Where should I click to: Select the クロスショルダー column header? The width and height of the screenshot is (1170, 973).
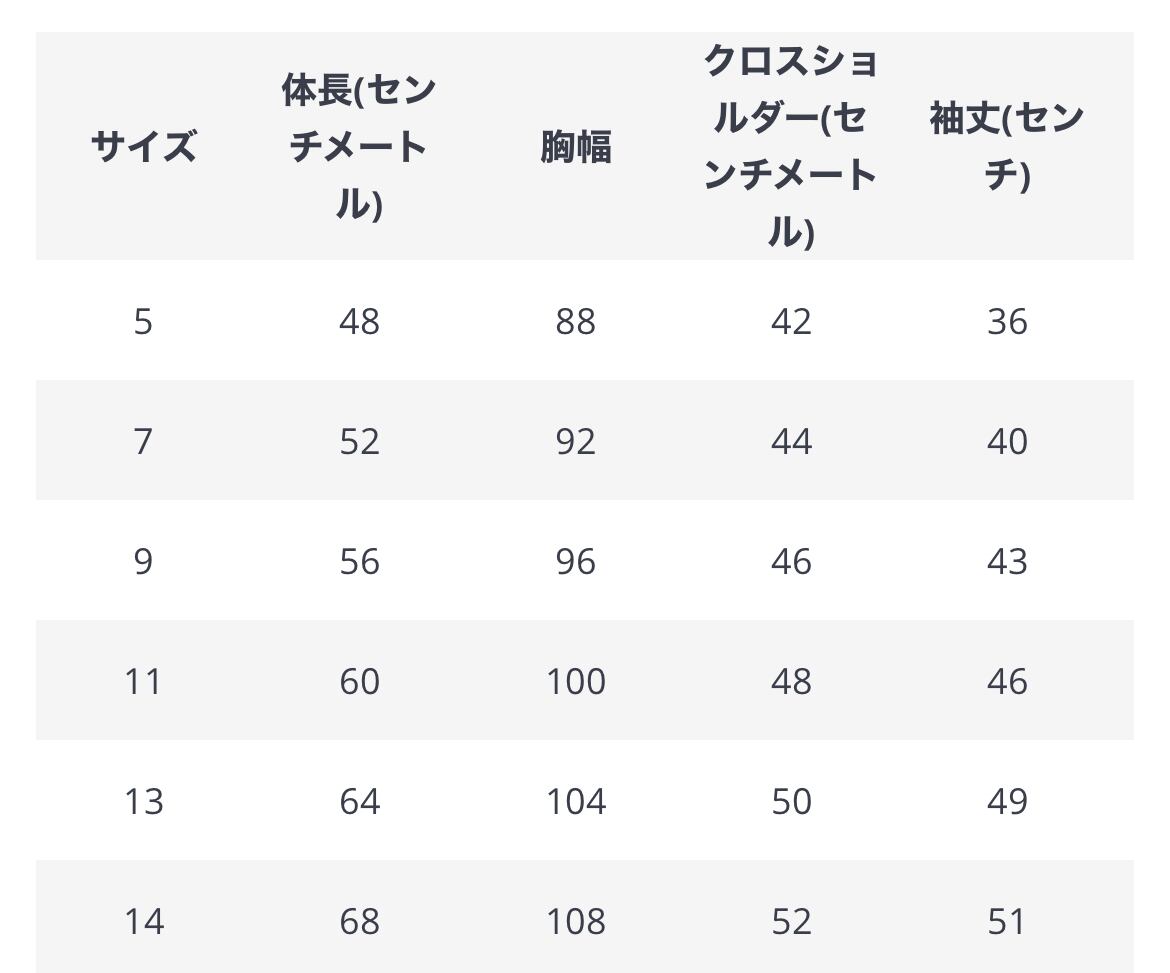(791, 146)
